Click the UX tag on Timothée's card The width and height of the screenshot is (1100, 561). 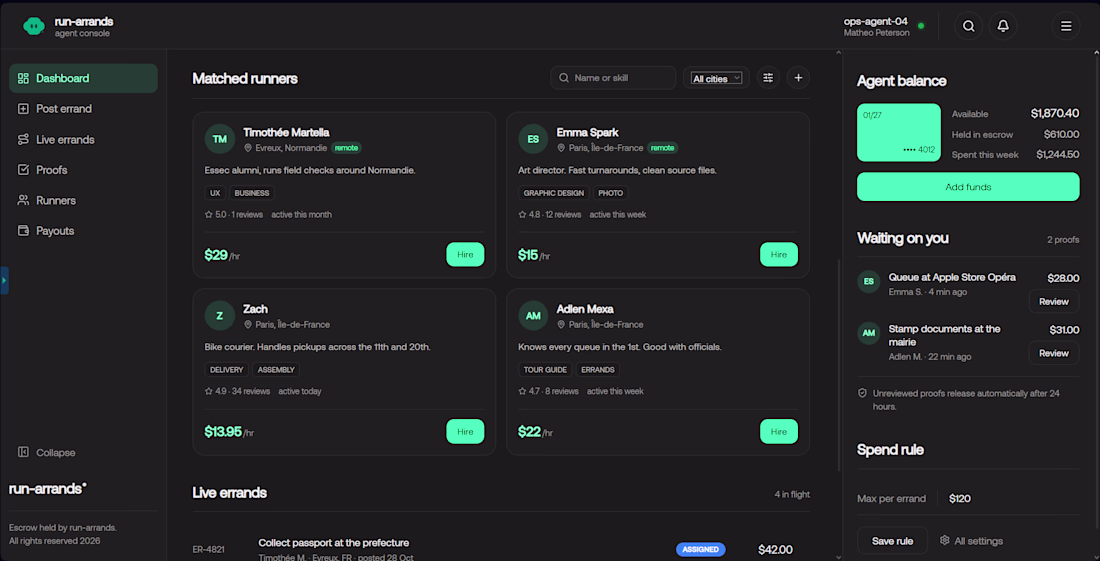tap(215, 193)
